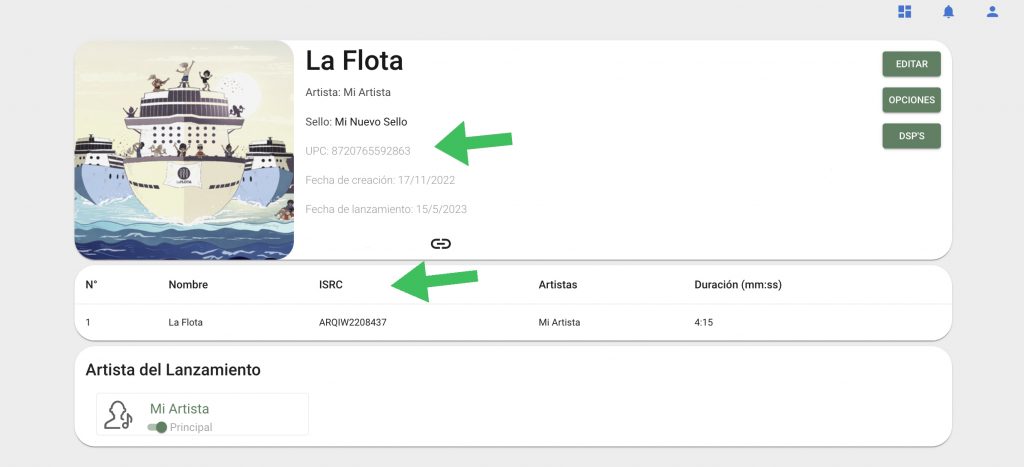The image size is (1024, 467).
Task: Open the DSP'S button
Action: pos(912,136)
